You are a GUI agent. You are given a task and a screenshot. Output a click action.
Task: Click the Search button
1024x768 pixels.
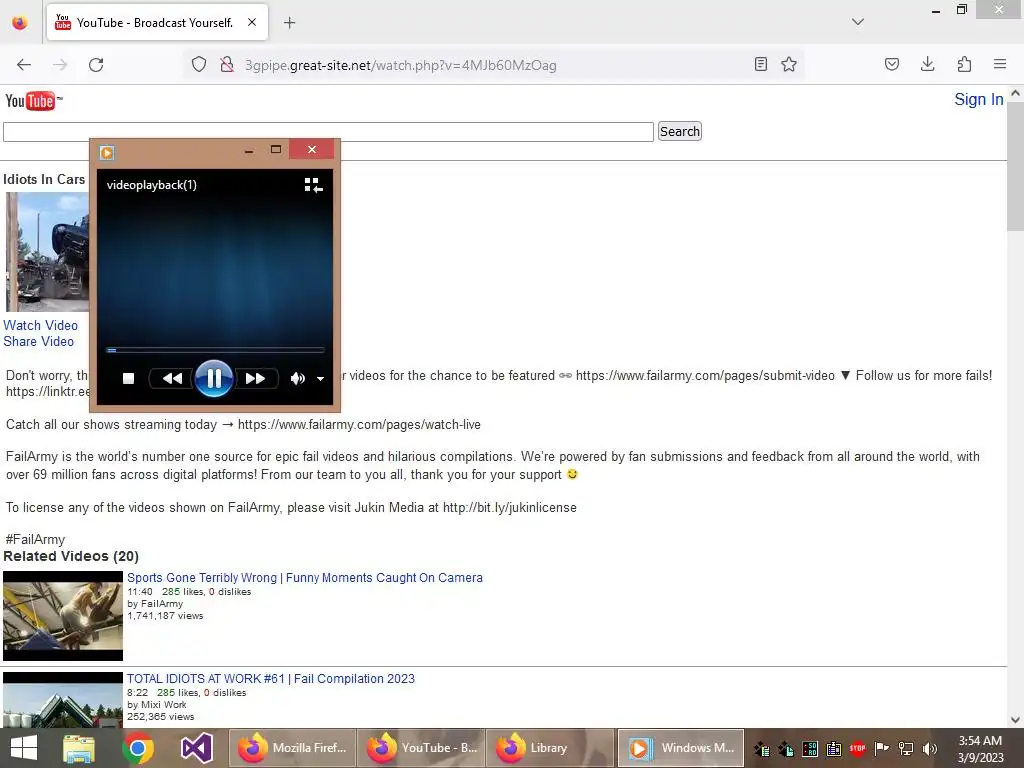coord(679,131)
